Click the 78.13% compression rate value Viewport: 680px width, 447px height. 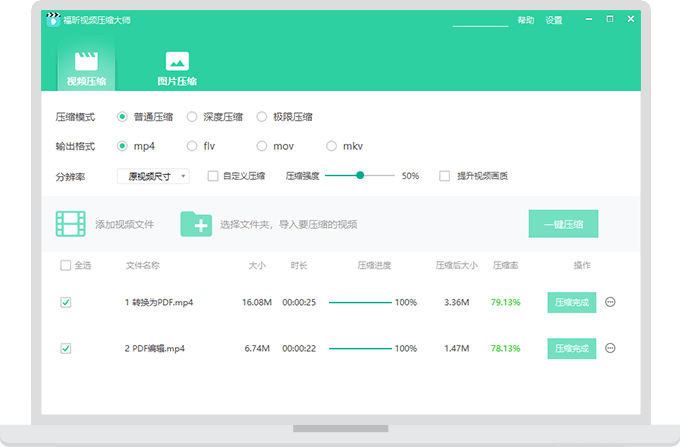pos(505,348)
